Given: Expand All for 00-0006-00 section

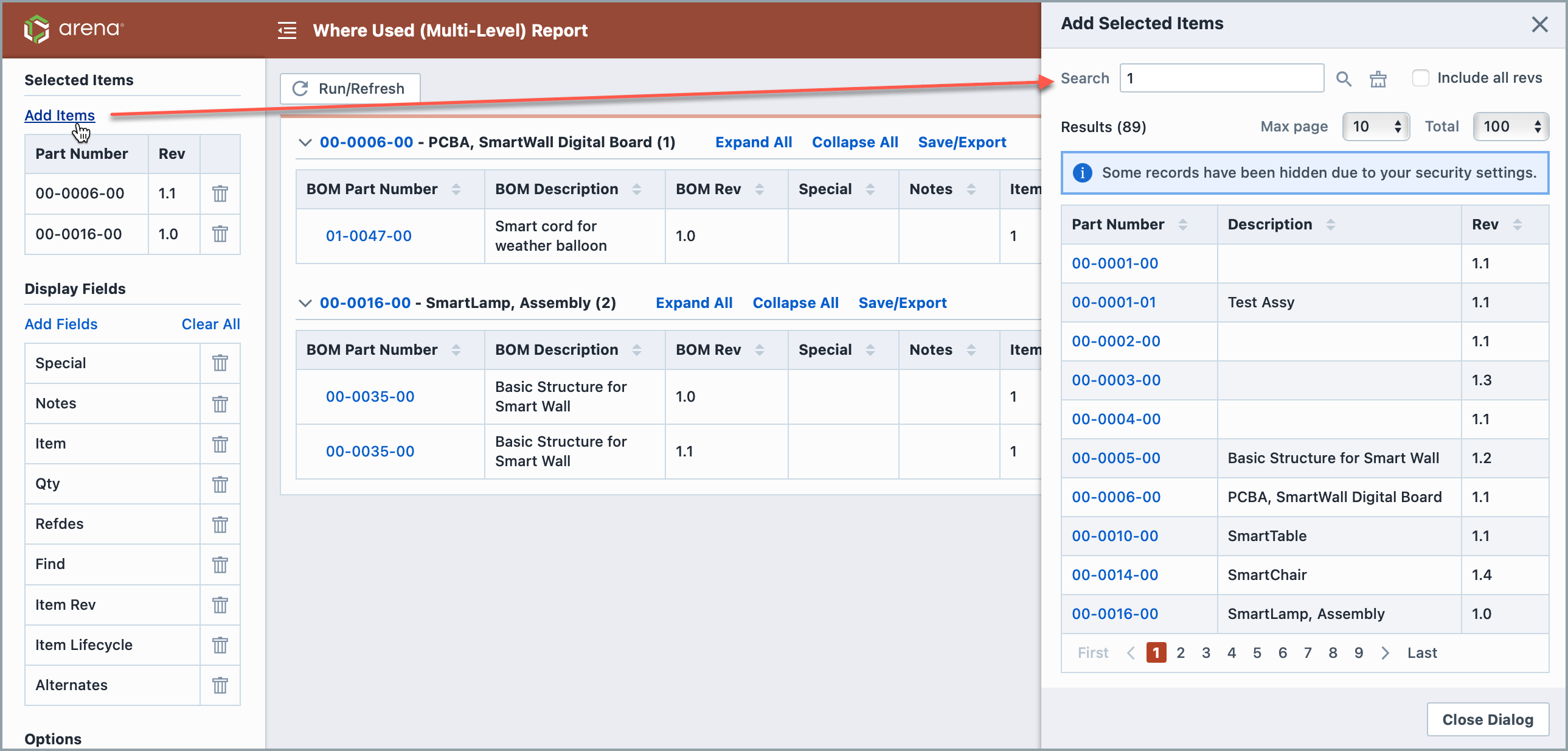Looking at the screenshot, I should point(753,142).
